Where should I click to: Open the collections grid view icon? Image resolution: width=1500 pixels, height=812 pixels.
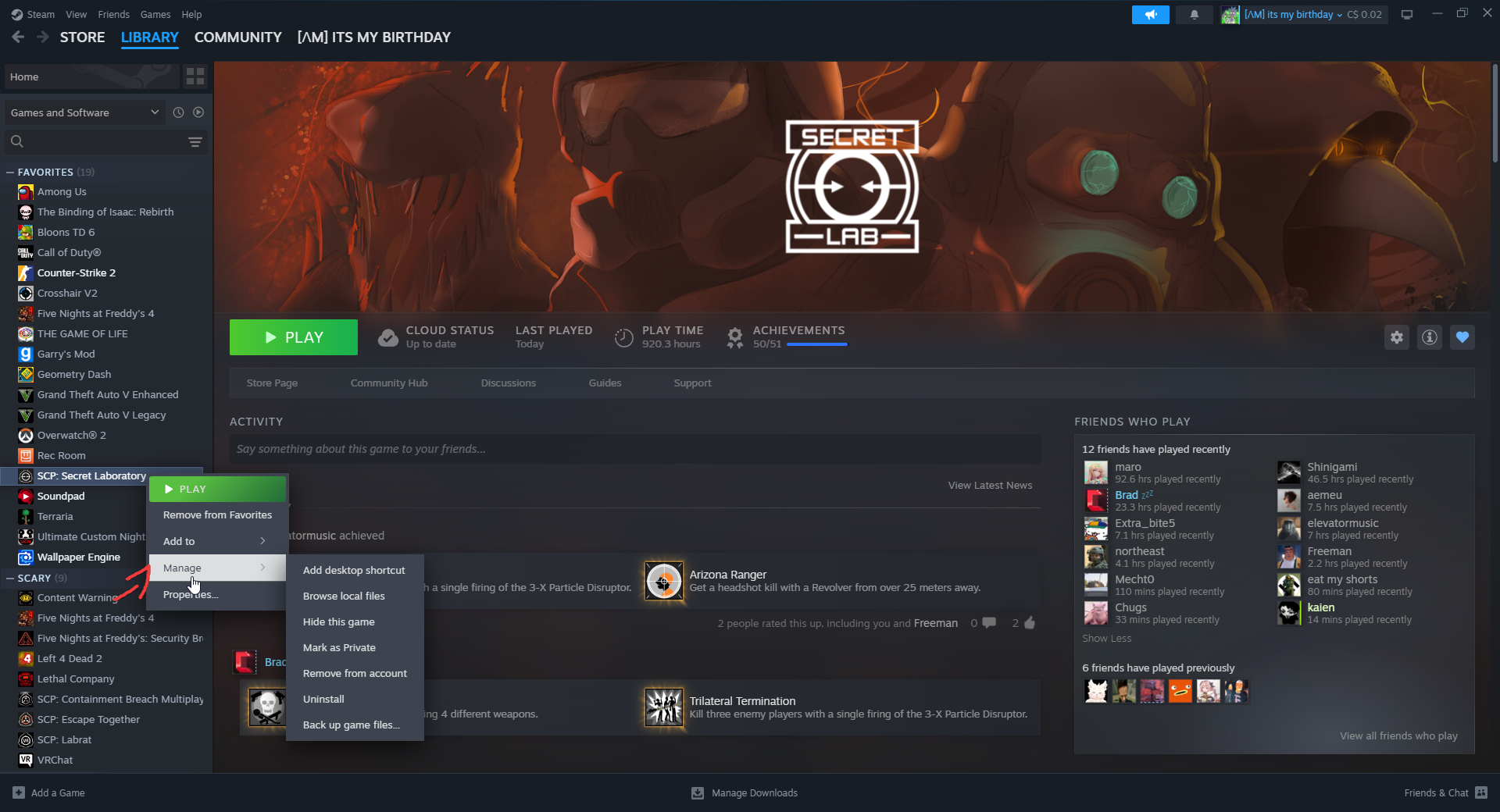pos(195,77)
